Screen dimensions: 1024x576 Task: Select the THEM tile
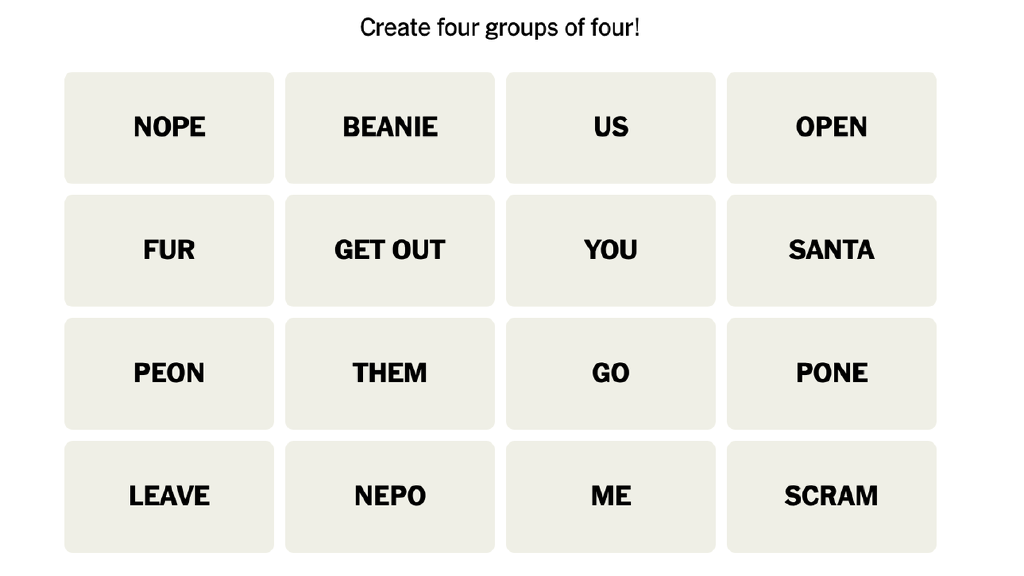[x=390, y=373]
